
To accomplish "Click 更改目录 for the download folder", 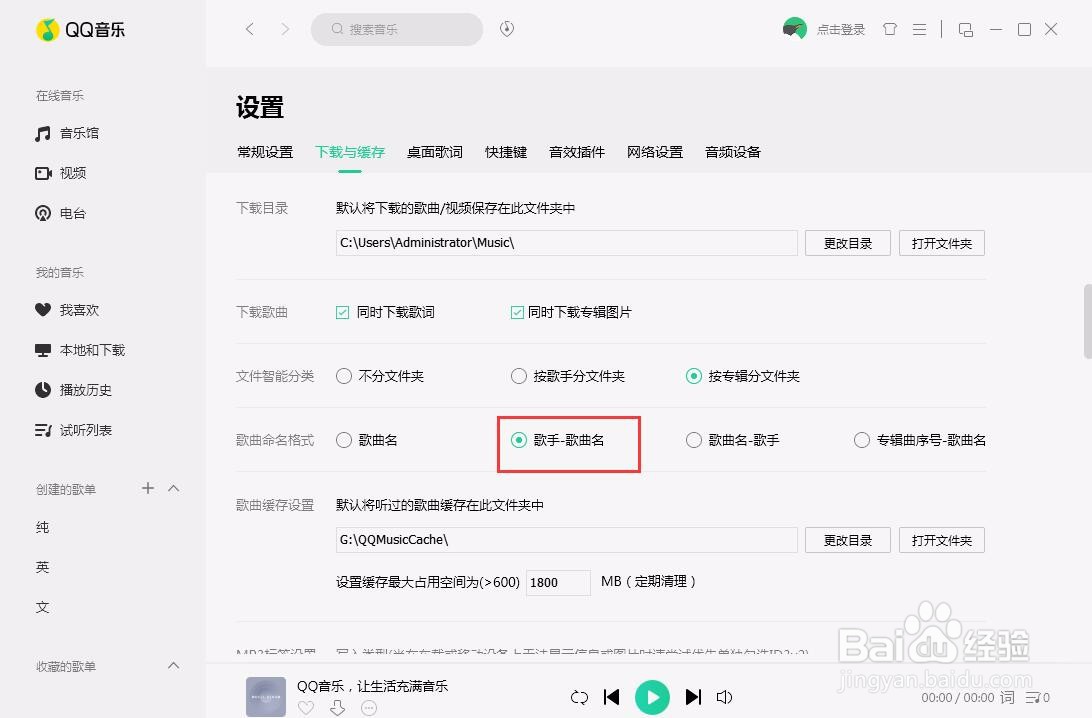I will point(846,242).
